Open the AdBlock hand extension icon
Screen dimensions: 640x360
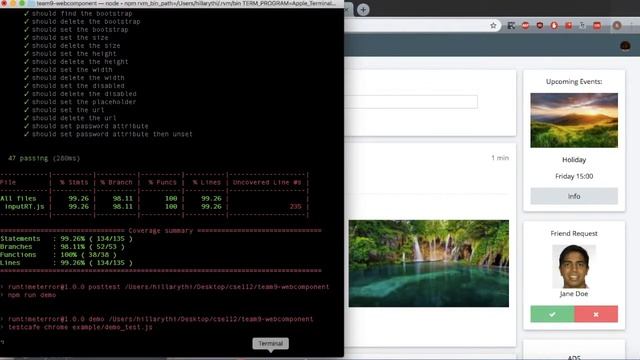pos(554,26)
